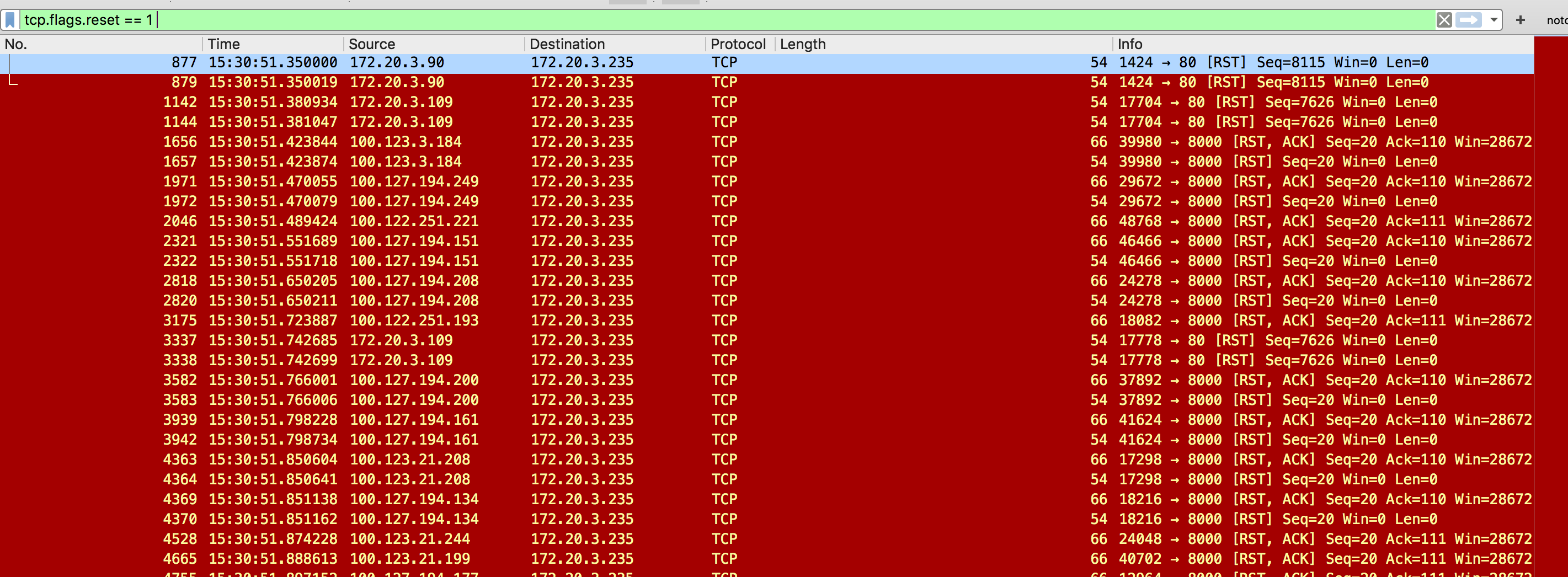
Task: Sort by the Protocol column header
Action: pos(740,44)
